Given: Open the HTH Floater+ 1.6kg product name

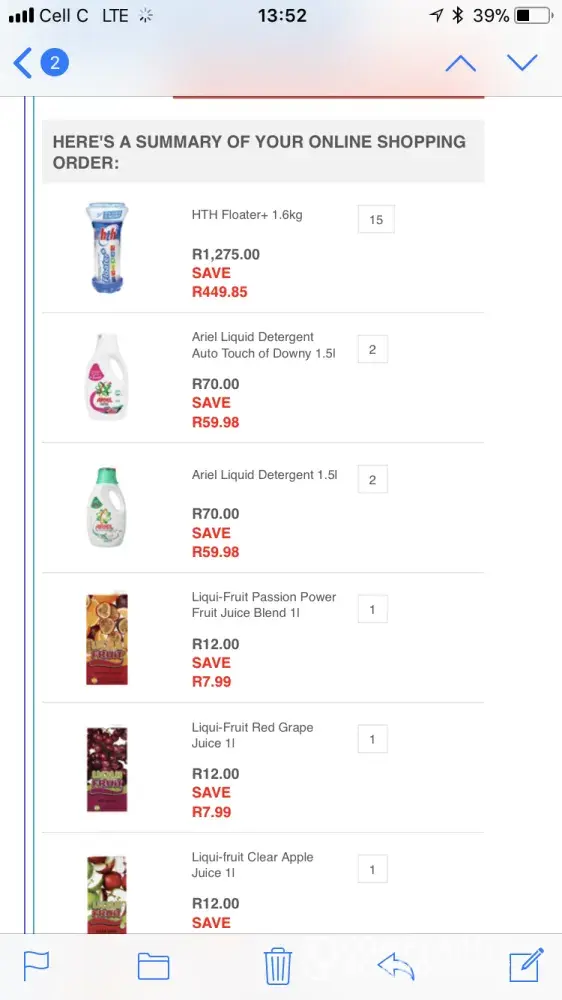Looking at the screenshot, I should [x=247, y=215].
